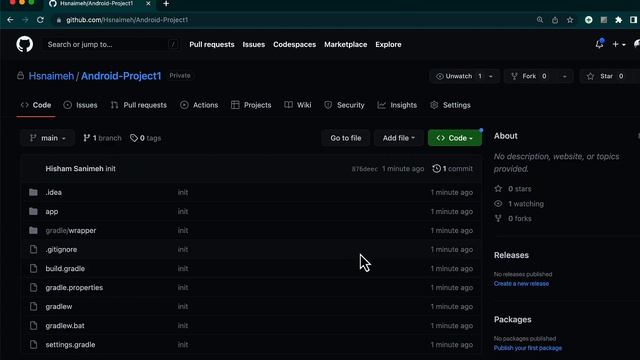The width and height of the screenshot is (640, 360).
Task: Expand the Unwatch options arrow
Action: [x=491, y=76]
